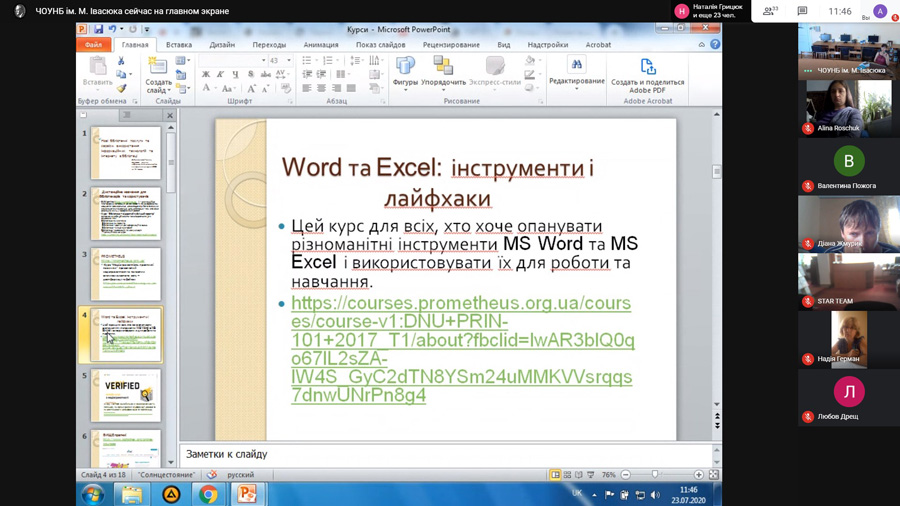This screenshot has width=900, height=506.
Task: Open Section dropdown in Slides group
Action: tap(183, 88)
